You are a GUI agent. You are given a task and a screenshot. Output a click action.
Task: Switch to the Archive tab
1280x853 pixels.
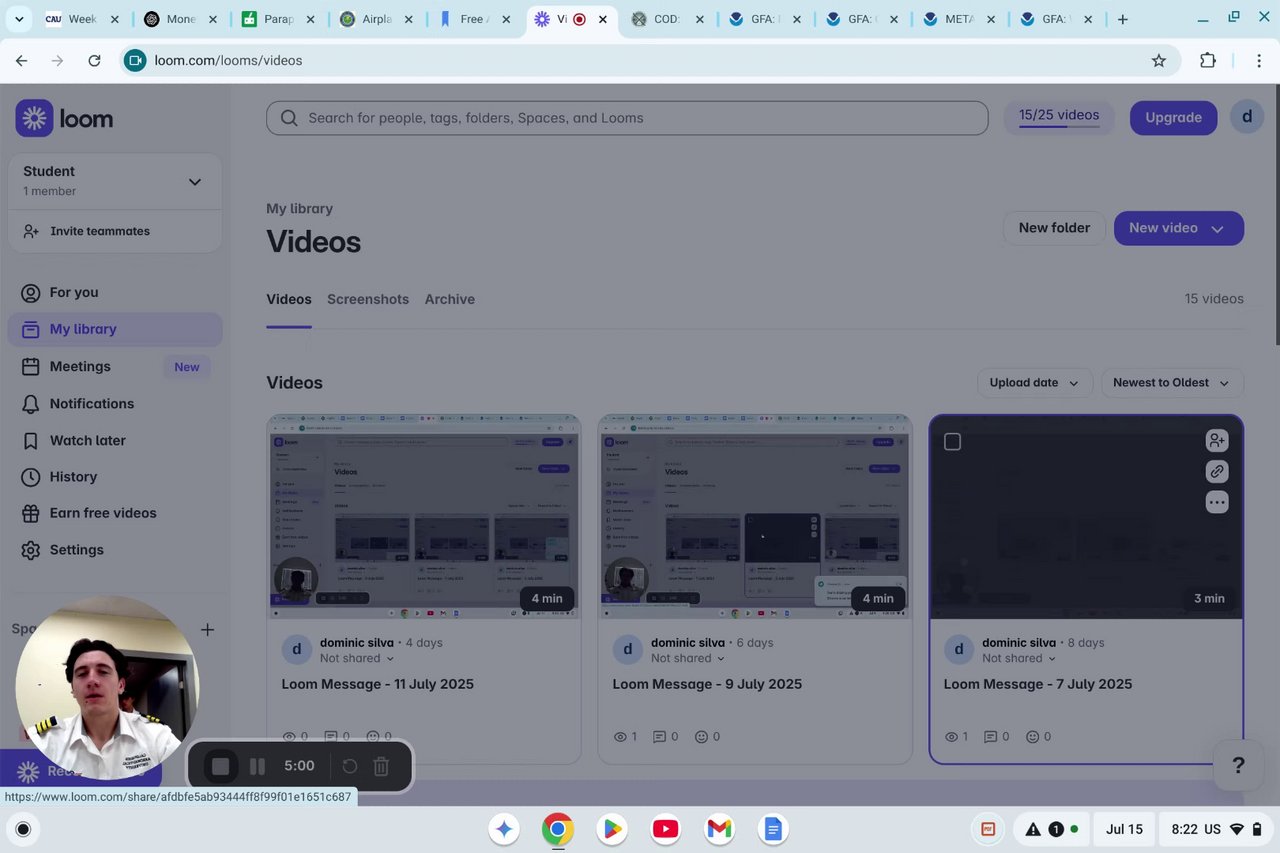pyautogui.click(x=450, y=299)
